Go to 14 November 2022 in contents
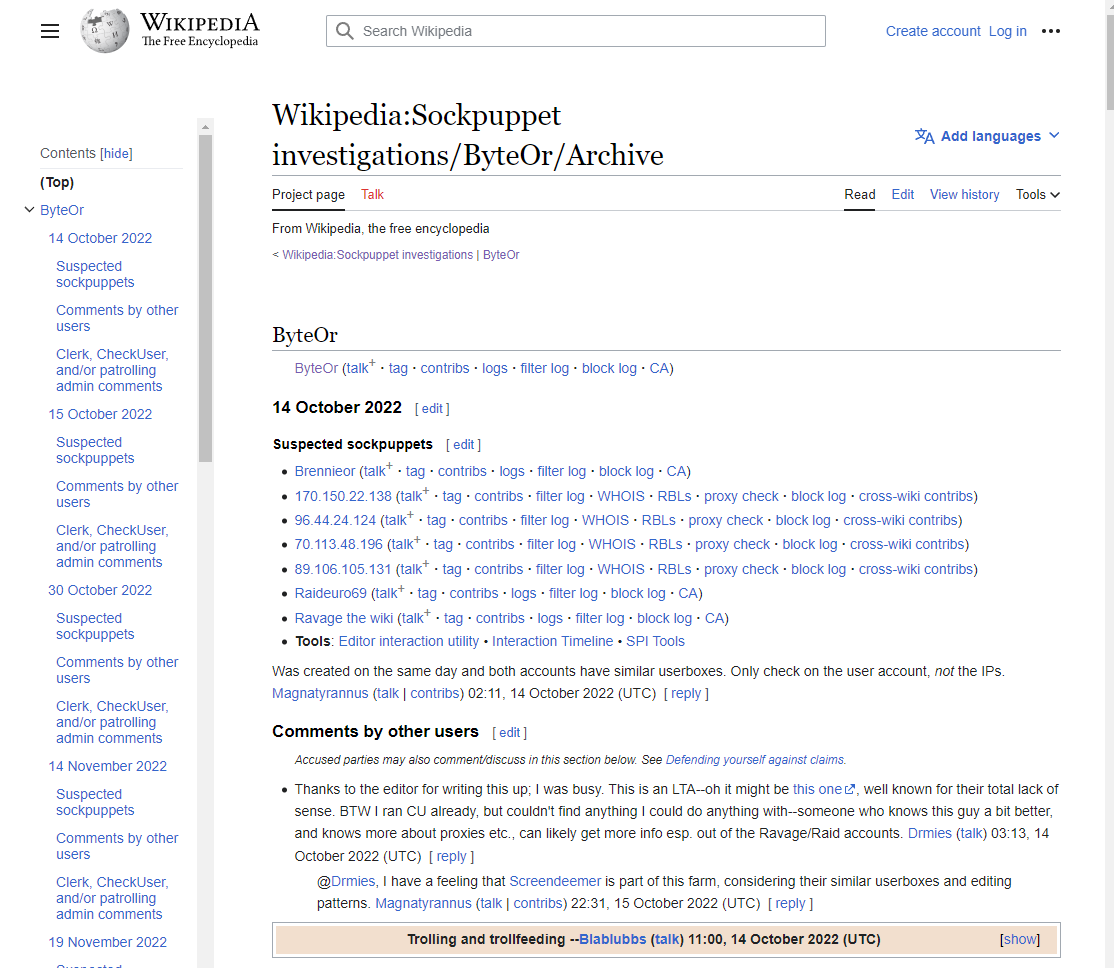Screen dimensions: 1114x968 point(107,766)
